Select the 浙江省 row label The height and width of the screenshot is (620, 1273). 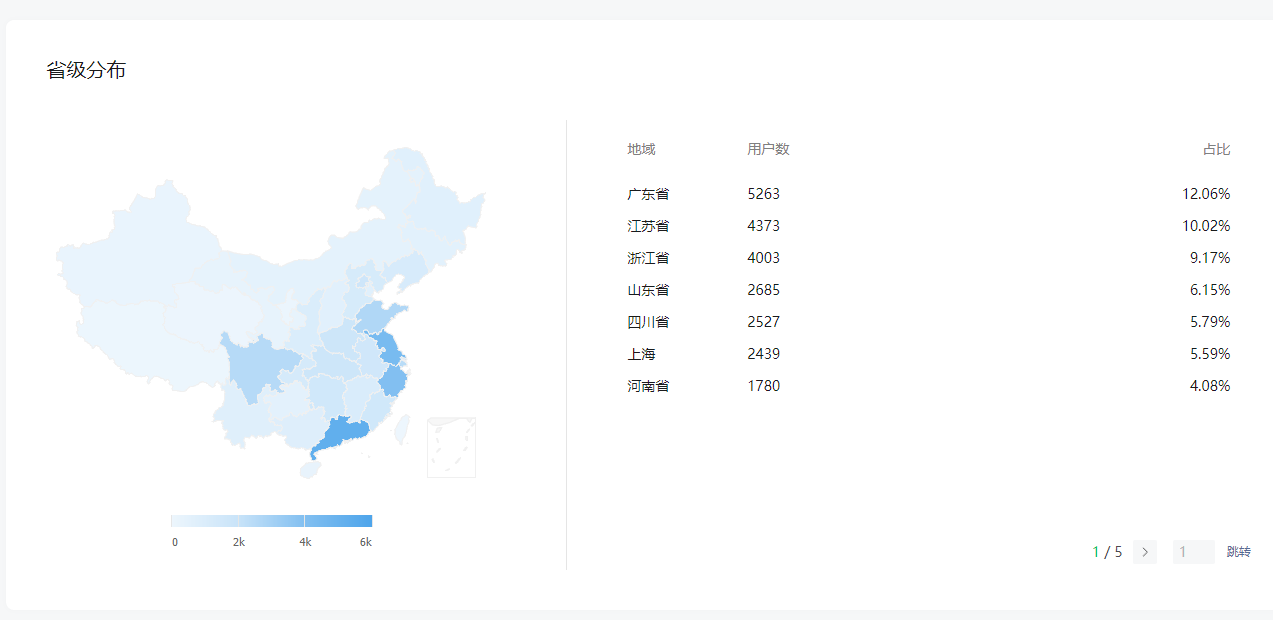[x=648, y=258]
